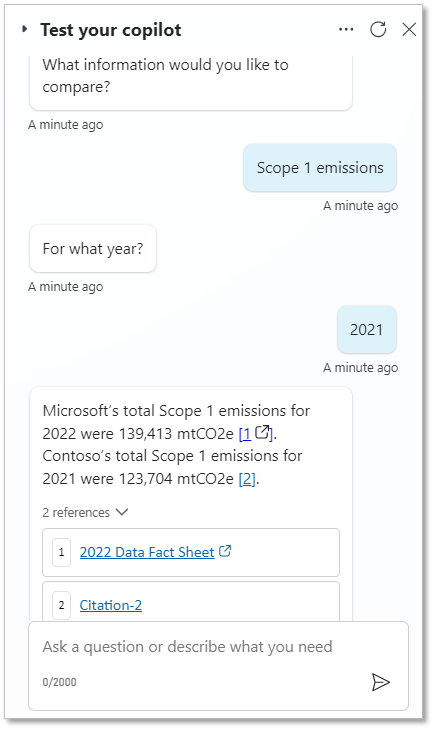
Task: Collapse the Test your copilot panel triangle
Action: pyautogui.click(x=25, y=29)
